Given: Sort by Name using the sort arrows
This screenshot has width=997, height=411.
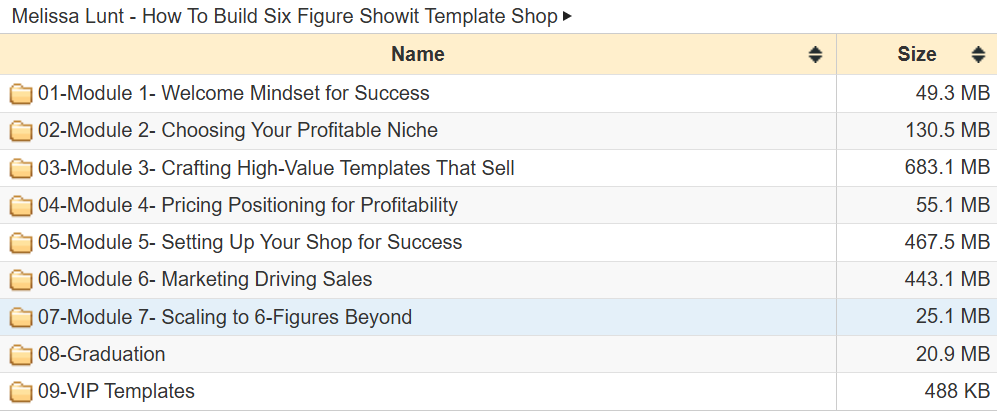Looking at the screenshot, I should point(815,55).
